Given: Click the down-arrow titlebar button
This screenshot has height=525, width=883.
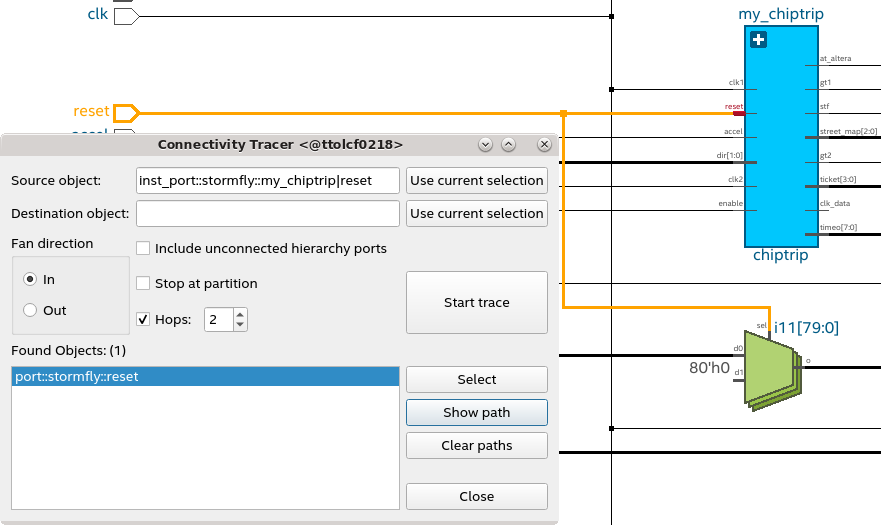Looking at the screenshot, I should click(x=485, y=145).
